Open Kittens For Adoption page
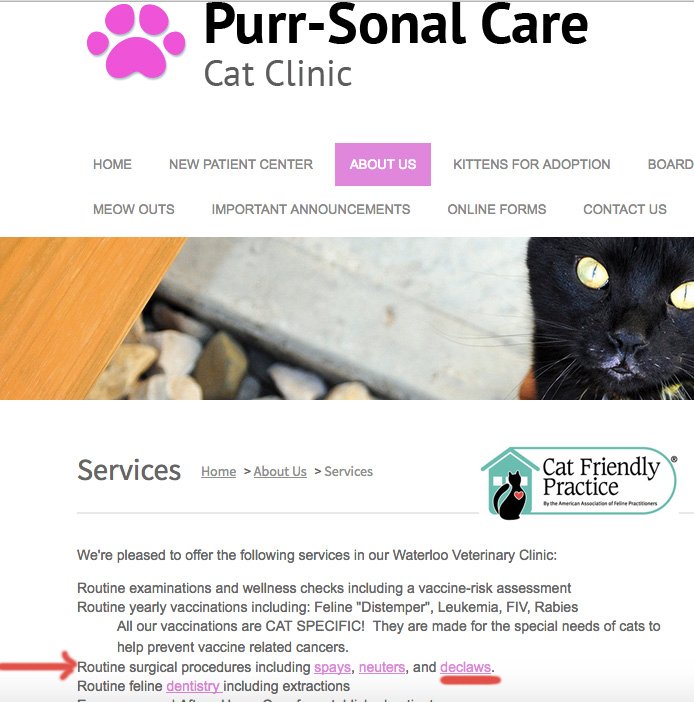The height and width of the screenshot is (702, 694). pos(531,164)
